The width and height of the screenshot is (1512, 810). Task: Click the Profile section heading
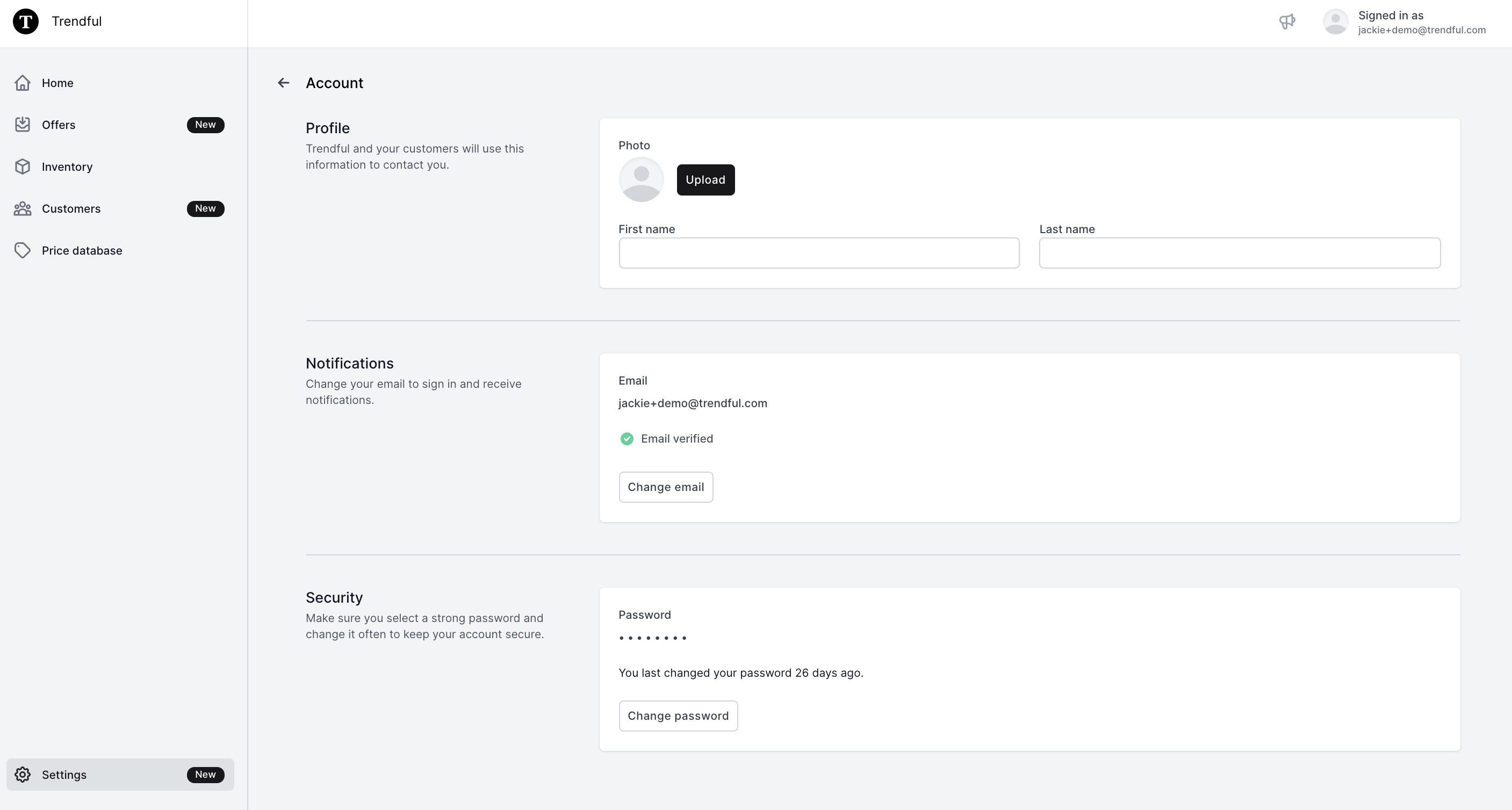[x=328, y=128]
